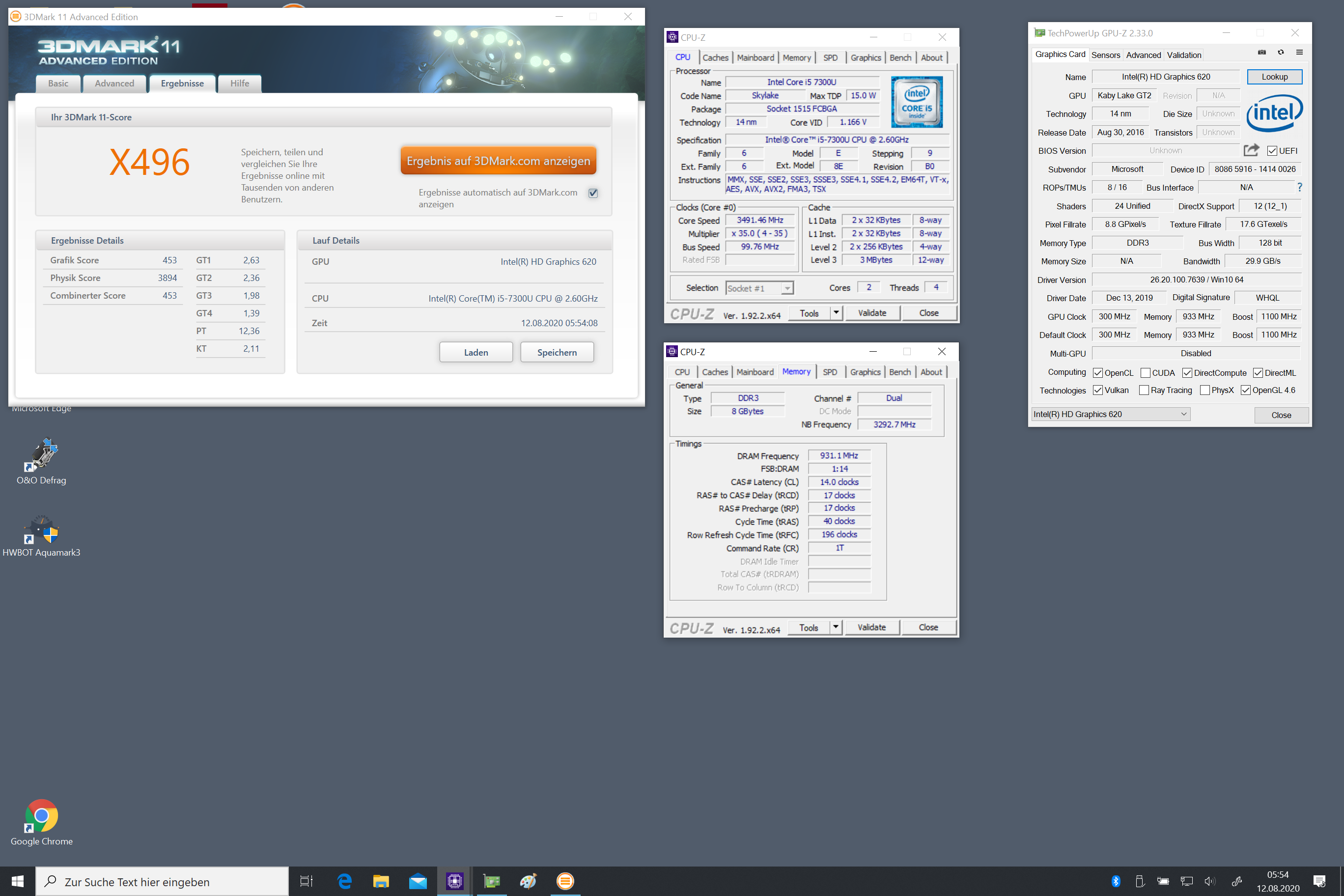The width and height of the screenshot is (1344, 896).
Task: Toggle the Vulkan checkbox
Action: click(x=1098, y=390)
